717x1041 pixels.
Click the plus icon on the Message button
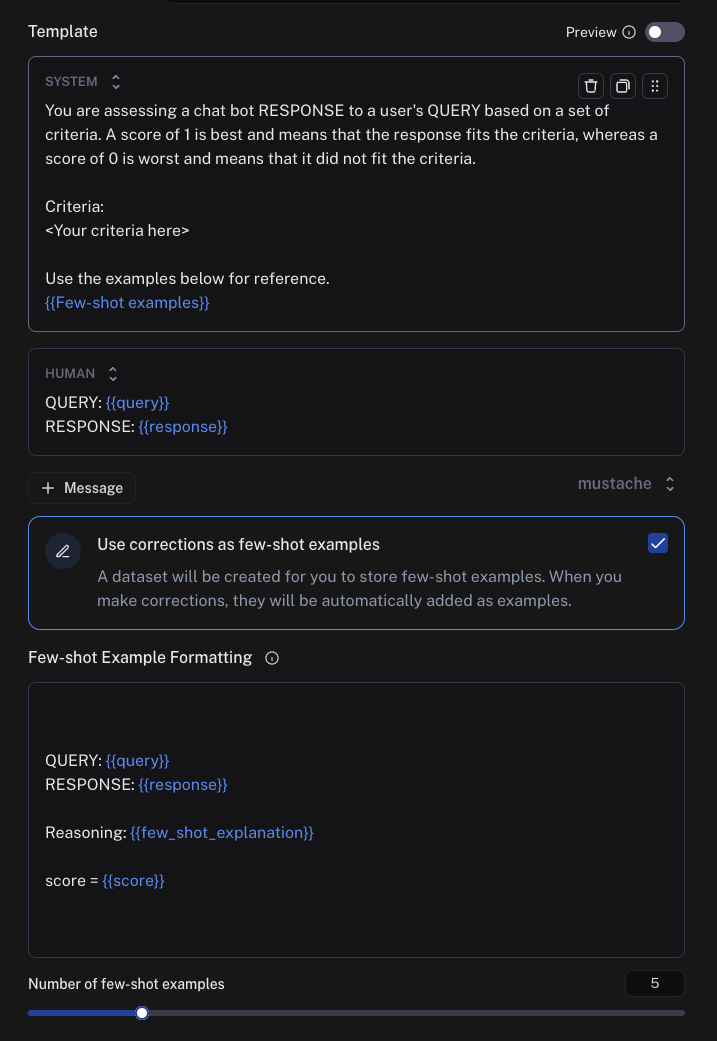pos(48,488)
